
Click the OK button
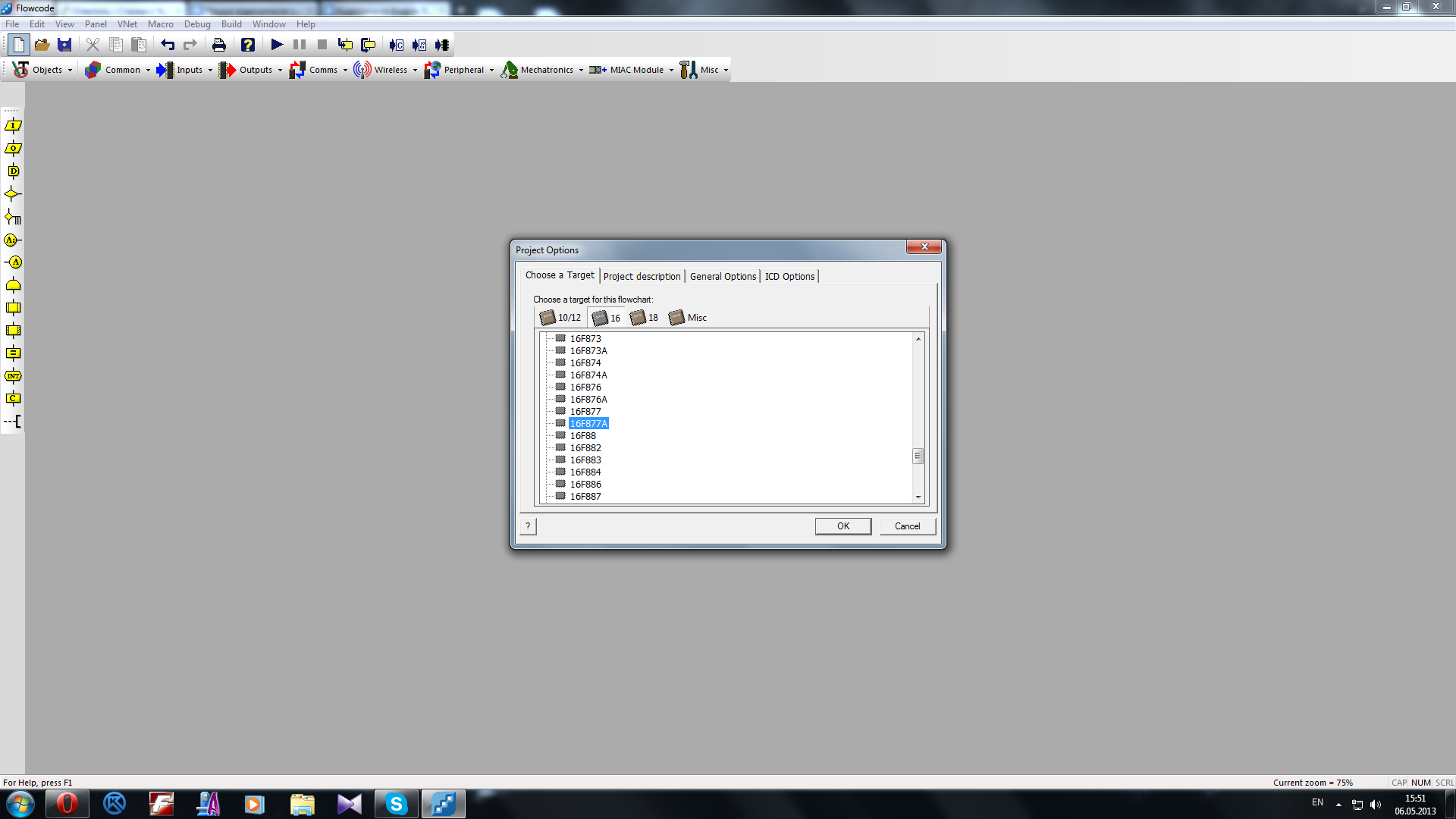click(x=843, y=526)
